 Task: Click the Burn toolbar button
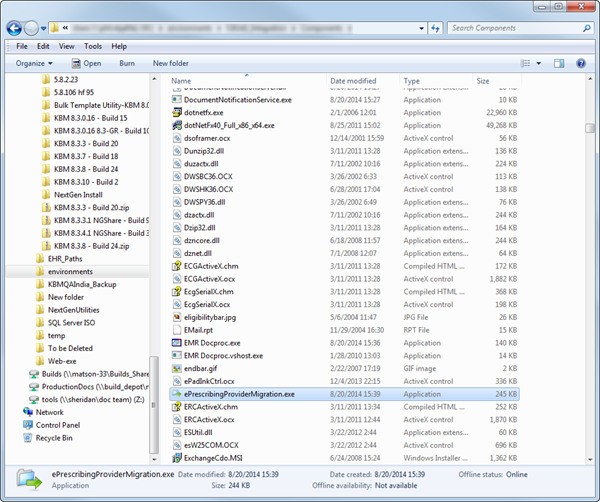point(127,64)
